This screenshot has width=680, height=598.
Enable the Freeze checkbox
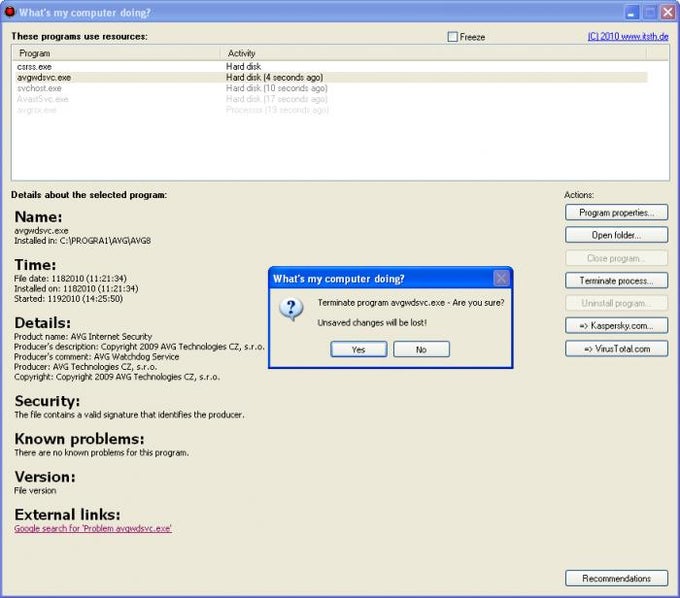pos(452,37)
